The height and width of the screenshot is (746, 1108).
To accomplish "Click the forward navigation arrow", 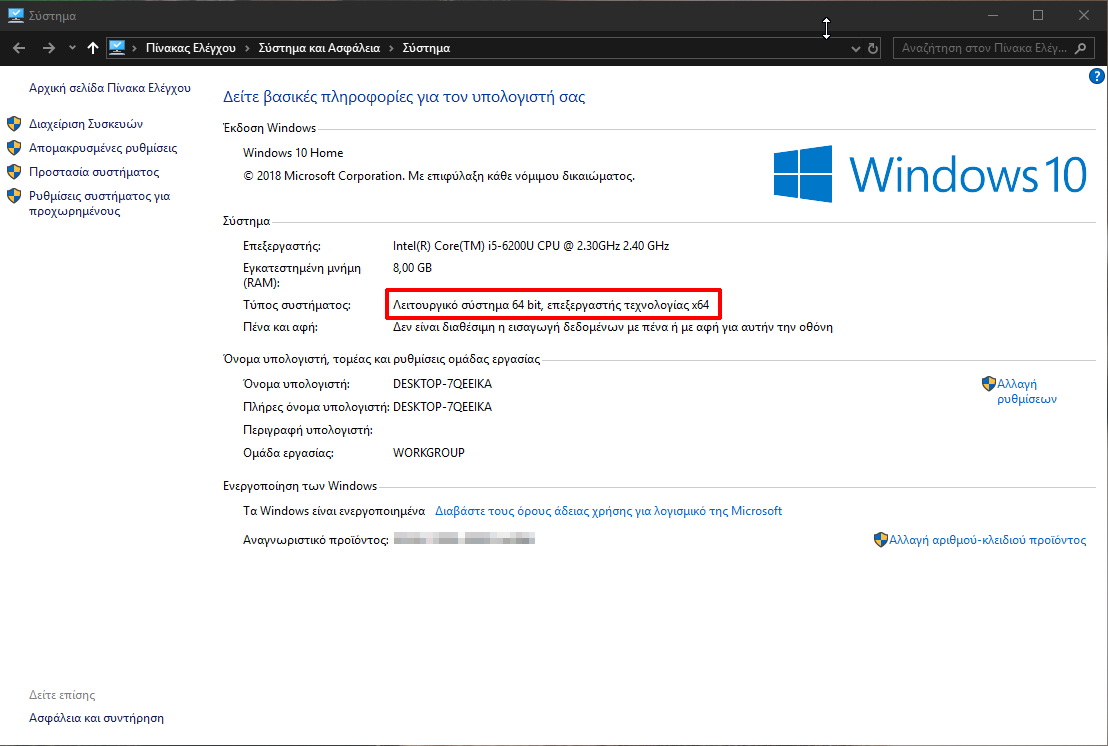I will pyautogui.click(x=48, y=48).
